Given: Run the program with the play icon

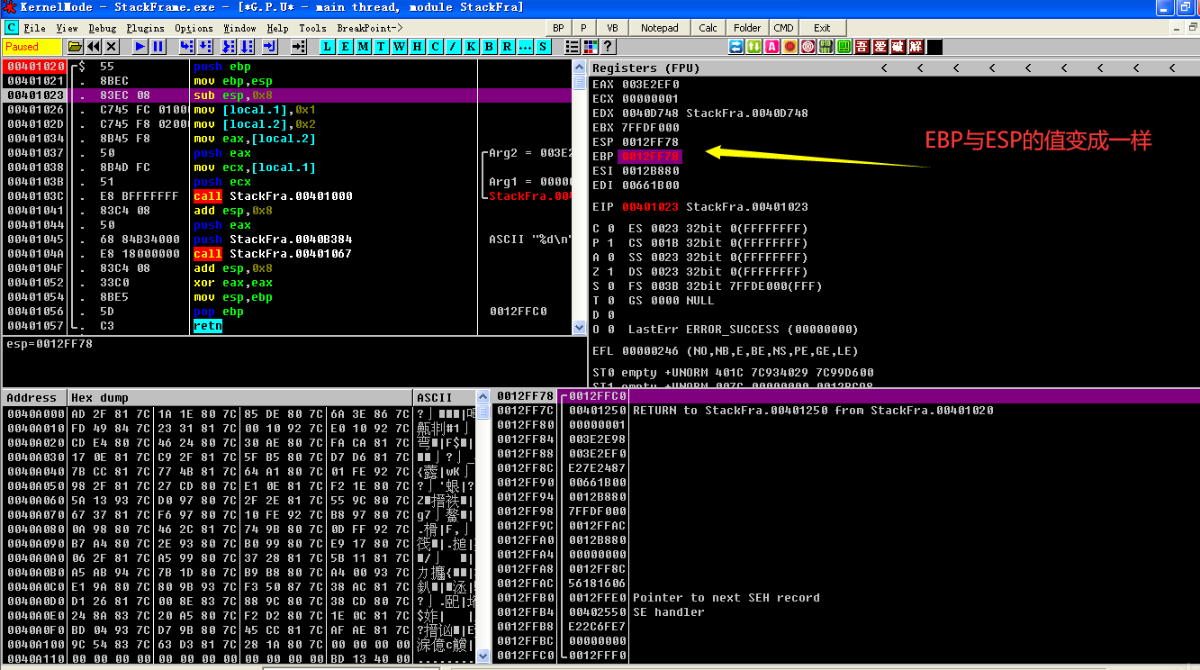Looking at the screenshot, I should (x=140, y=47).
